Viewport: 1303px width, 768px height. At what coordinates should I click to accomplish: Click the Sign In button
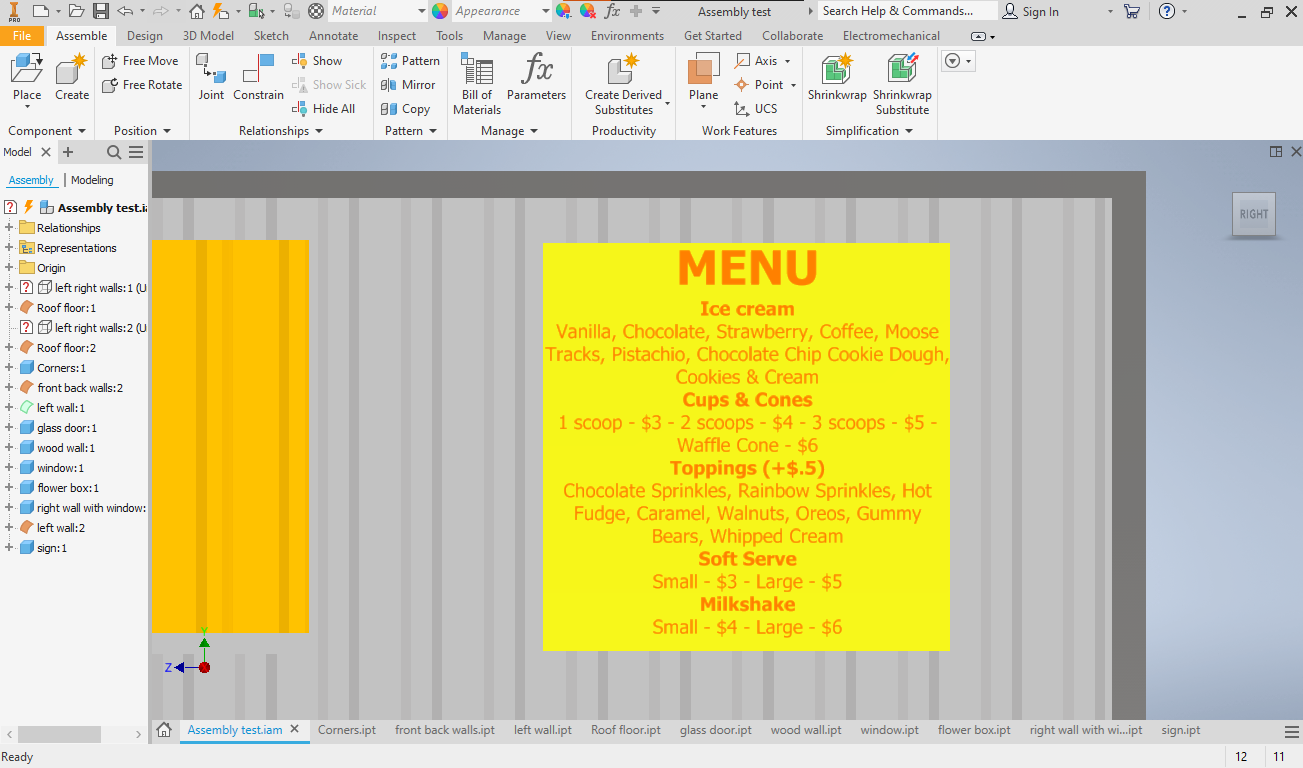coord(1031,11)
